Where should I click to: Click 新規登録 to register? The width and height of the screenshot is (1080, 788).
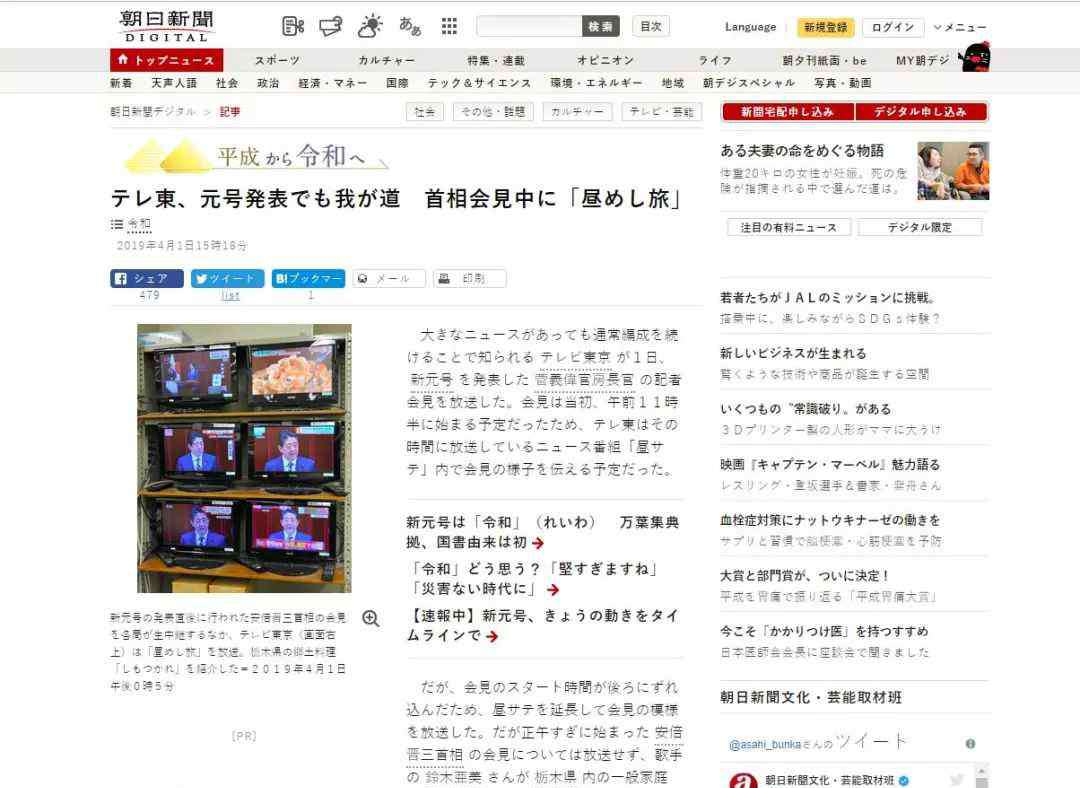[x=826, y=27]
